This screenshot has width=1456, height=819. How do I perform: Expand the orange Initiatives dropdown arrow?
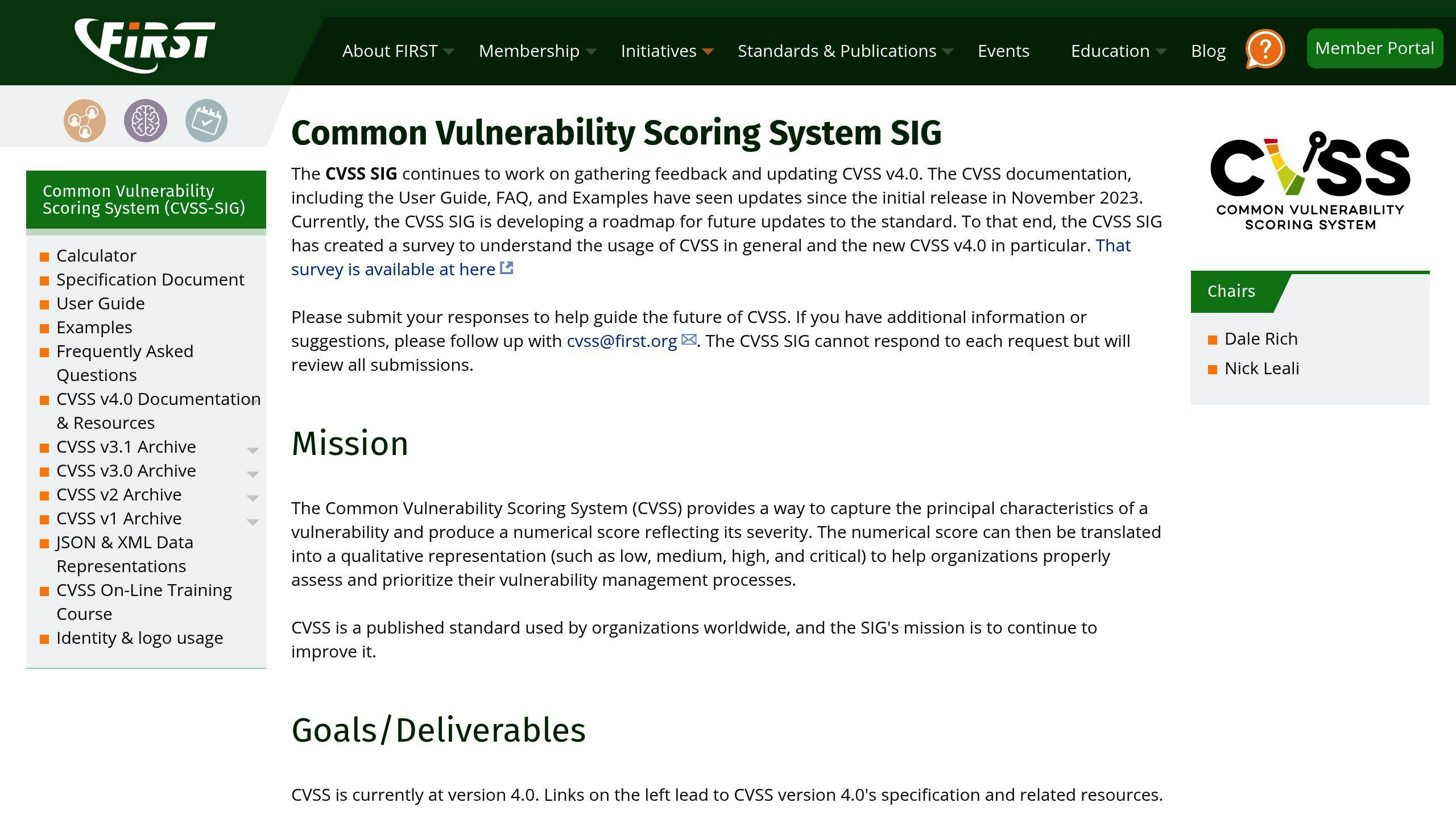pos(708,52)
